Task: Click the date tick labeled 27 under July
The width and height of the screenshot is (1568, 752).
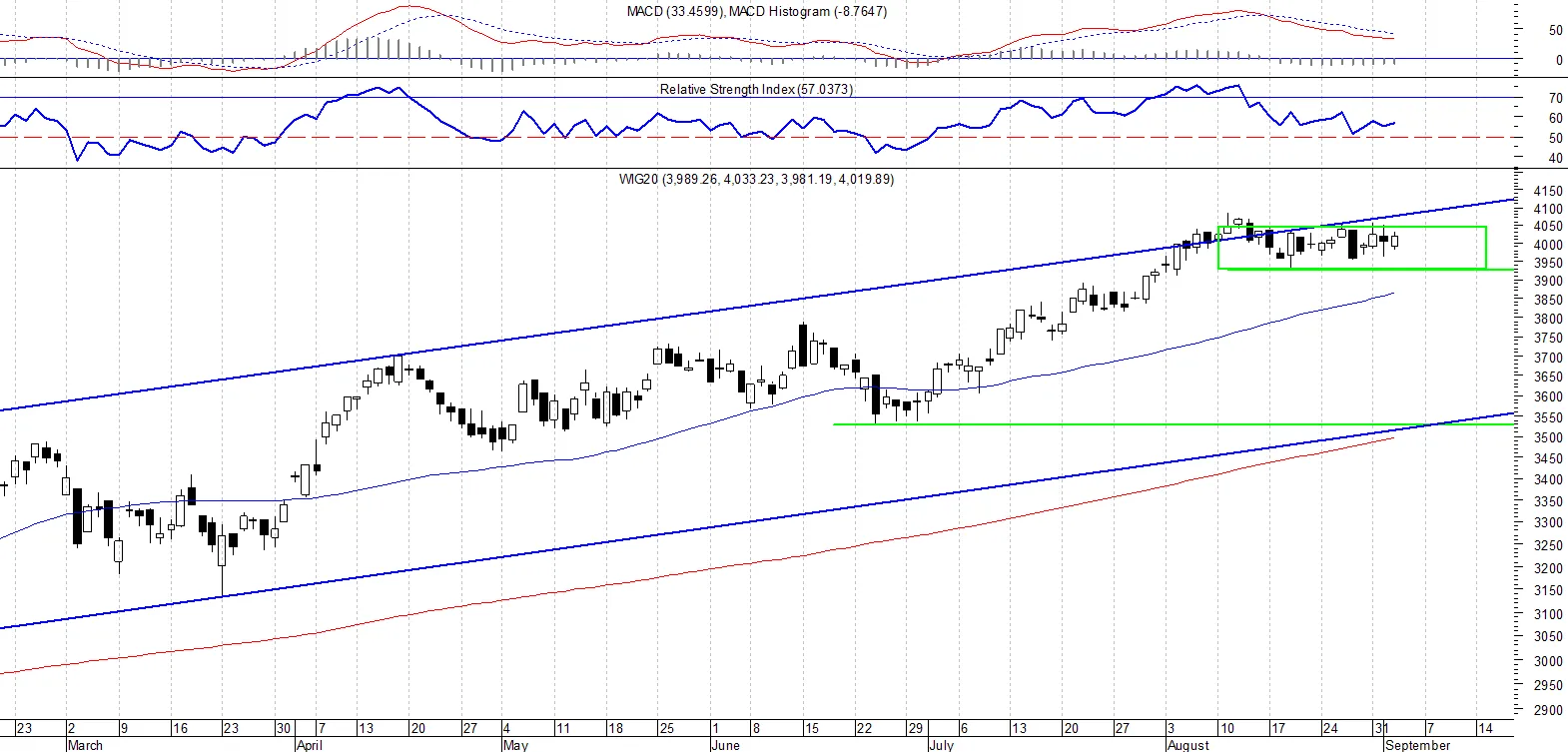Action: coord(1123,728)
